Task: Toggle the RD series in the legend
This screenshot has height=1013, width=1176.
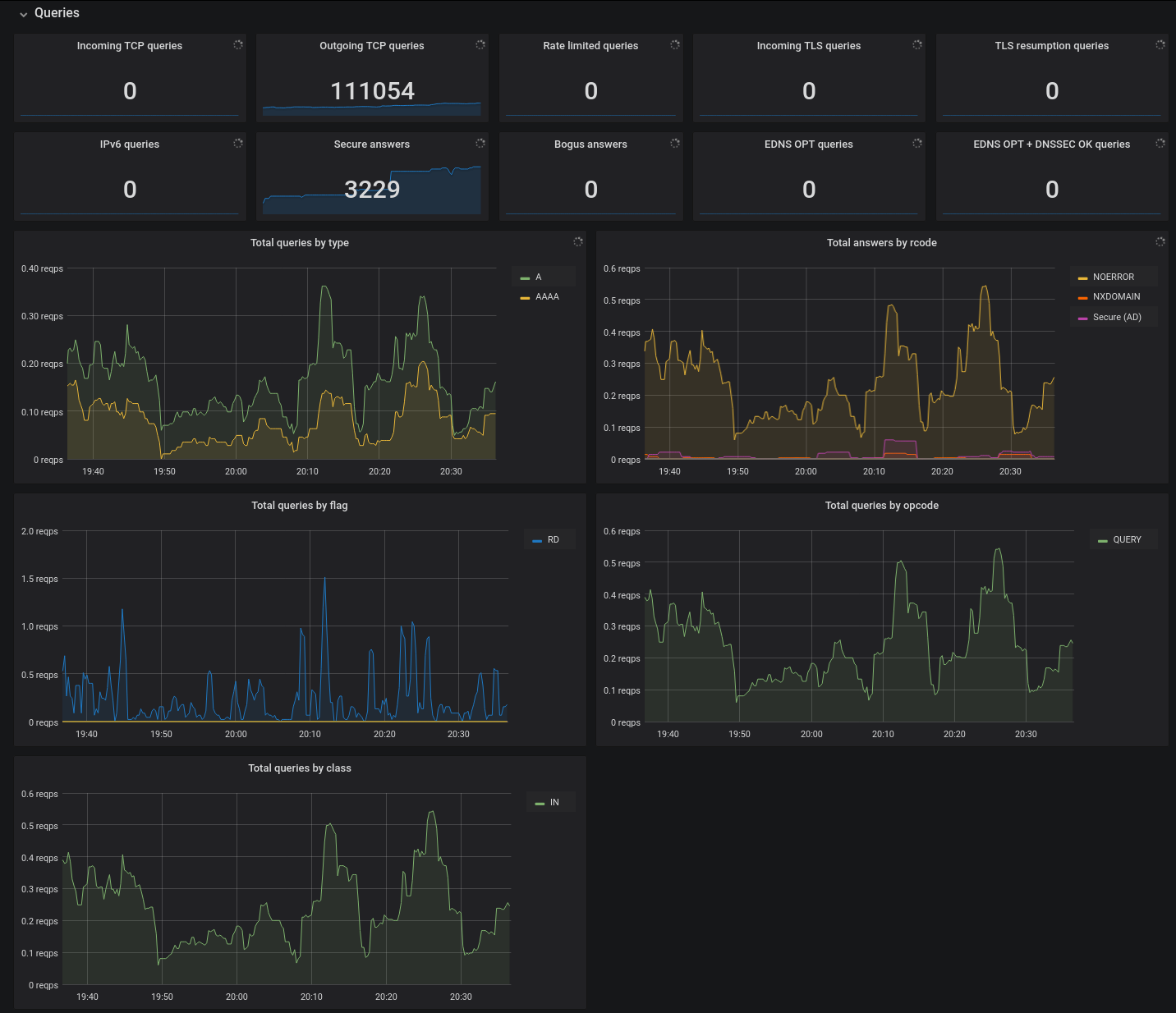Action: 554,540
